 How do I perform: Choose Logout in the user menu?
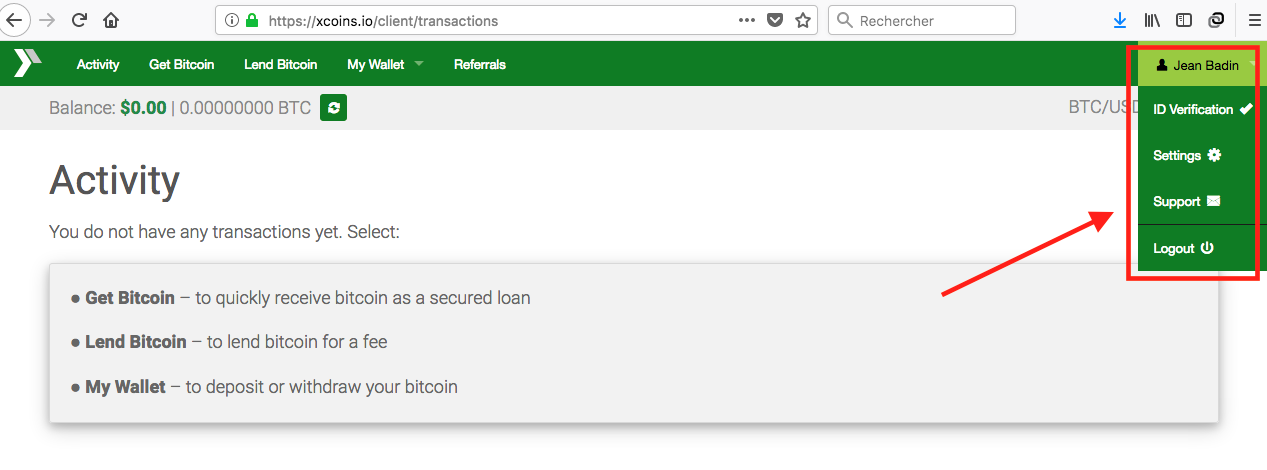pyautogui.click(x=1183, y=248)
